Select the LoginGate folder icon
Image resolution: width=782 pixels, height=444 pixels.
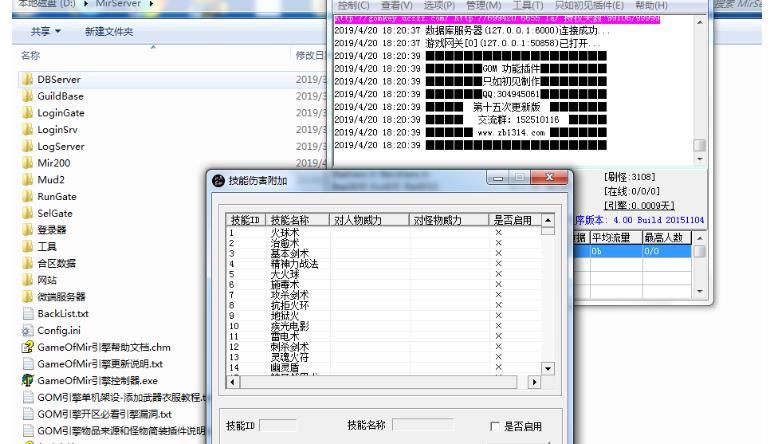click(27, 112)
